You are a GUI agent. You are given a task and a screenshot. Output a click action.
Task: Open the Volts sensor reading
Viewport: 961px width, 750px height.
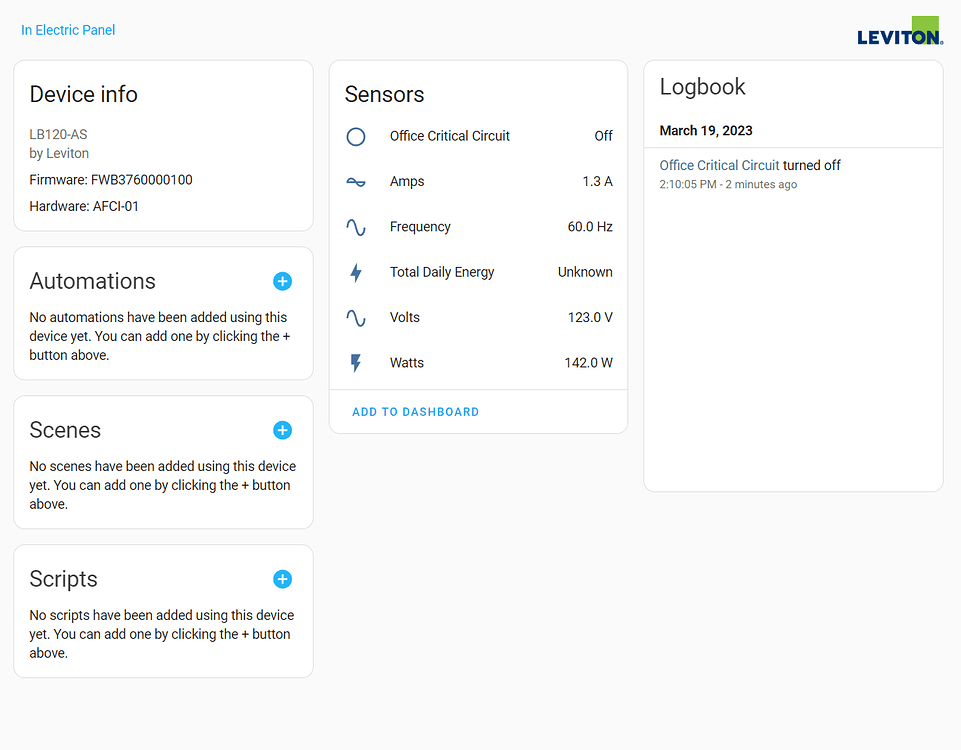tap(478, 317)
